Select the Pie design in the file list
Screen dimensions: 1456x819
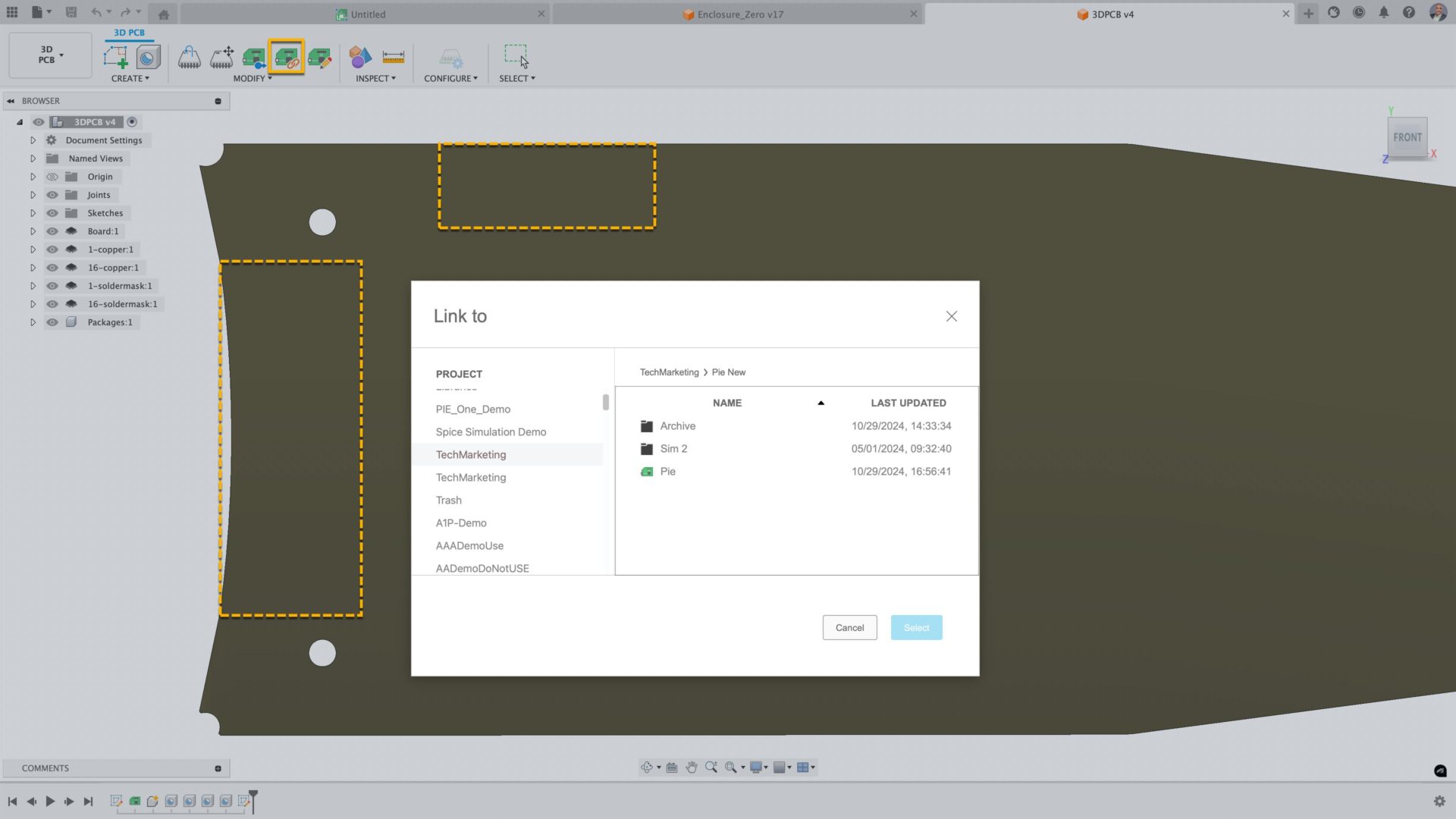667,471
